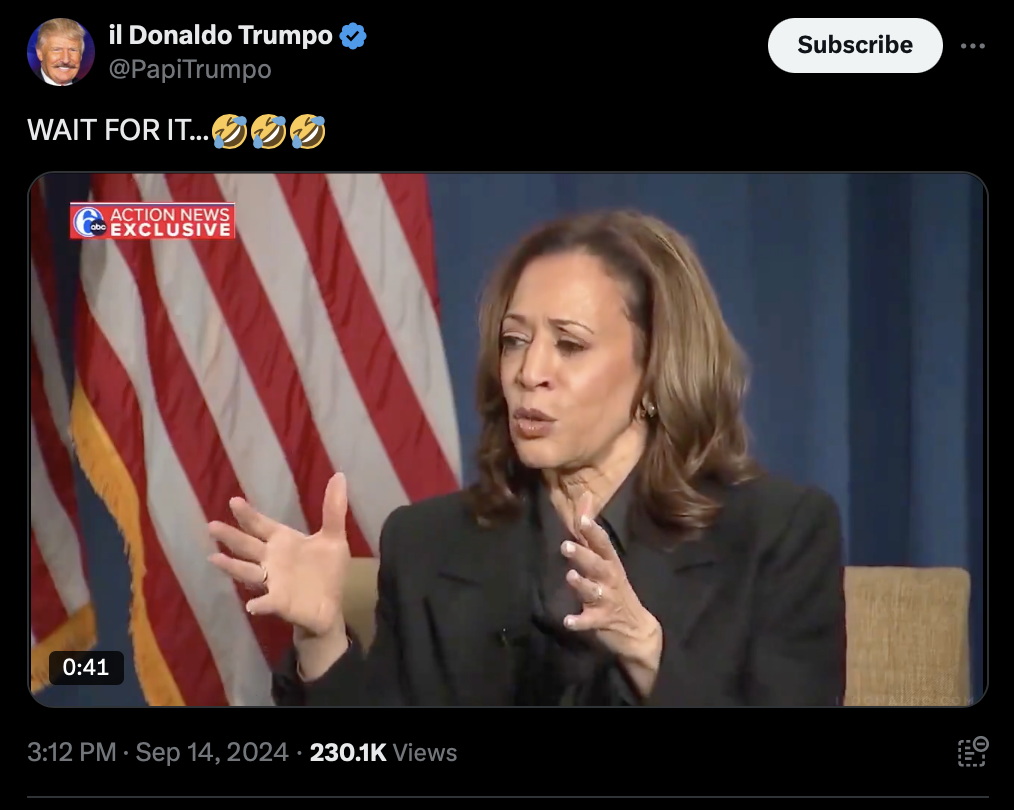Click the Subscribe button

855,45
